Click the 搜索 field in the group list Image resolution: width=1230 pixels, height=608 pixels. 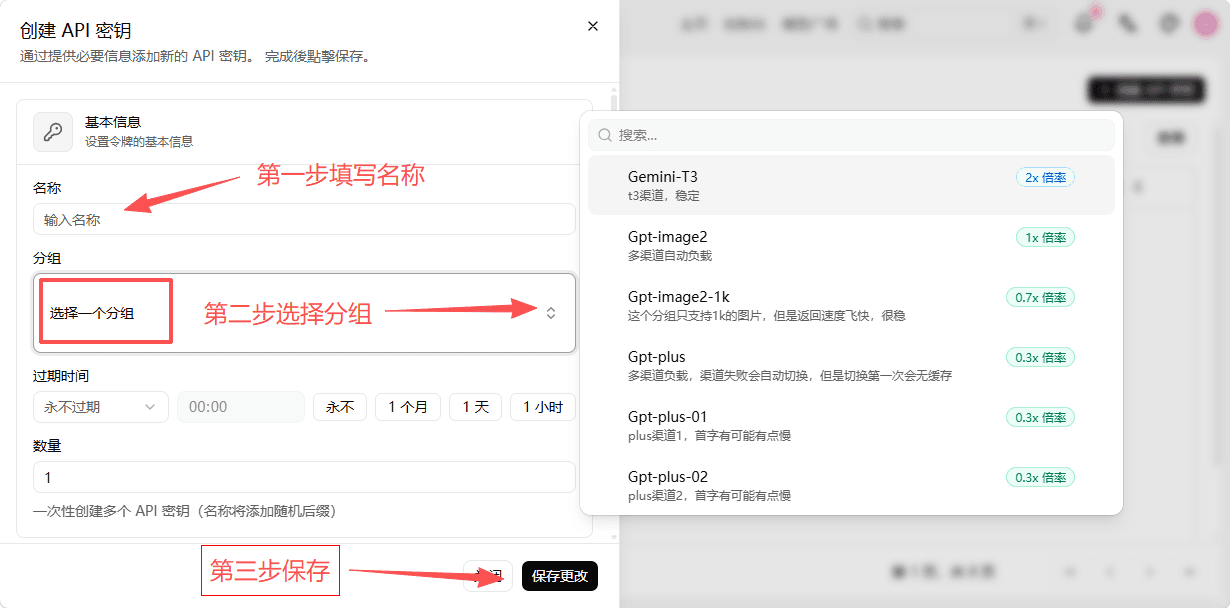851,135
